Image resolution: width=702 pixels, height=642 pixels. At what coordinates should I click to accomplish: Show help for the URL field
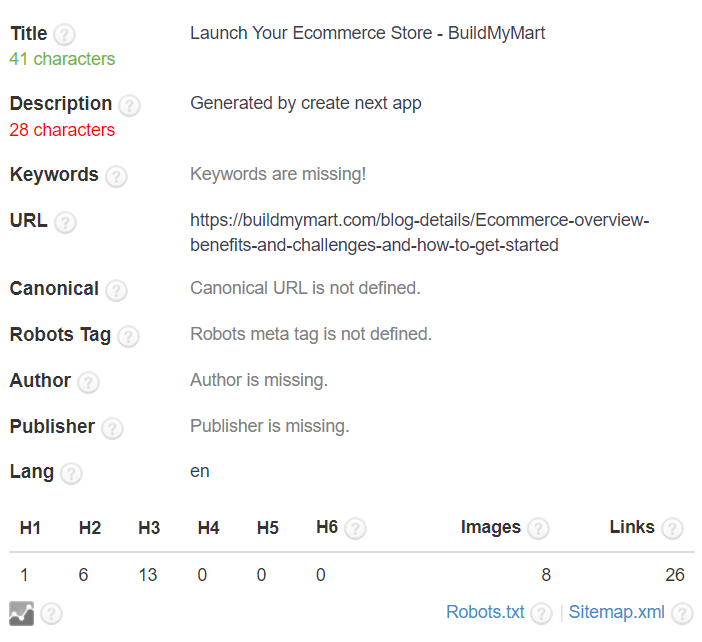coord(65,222)
